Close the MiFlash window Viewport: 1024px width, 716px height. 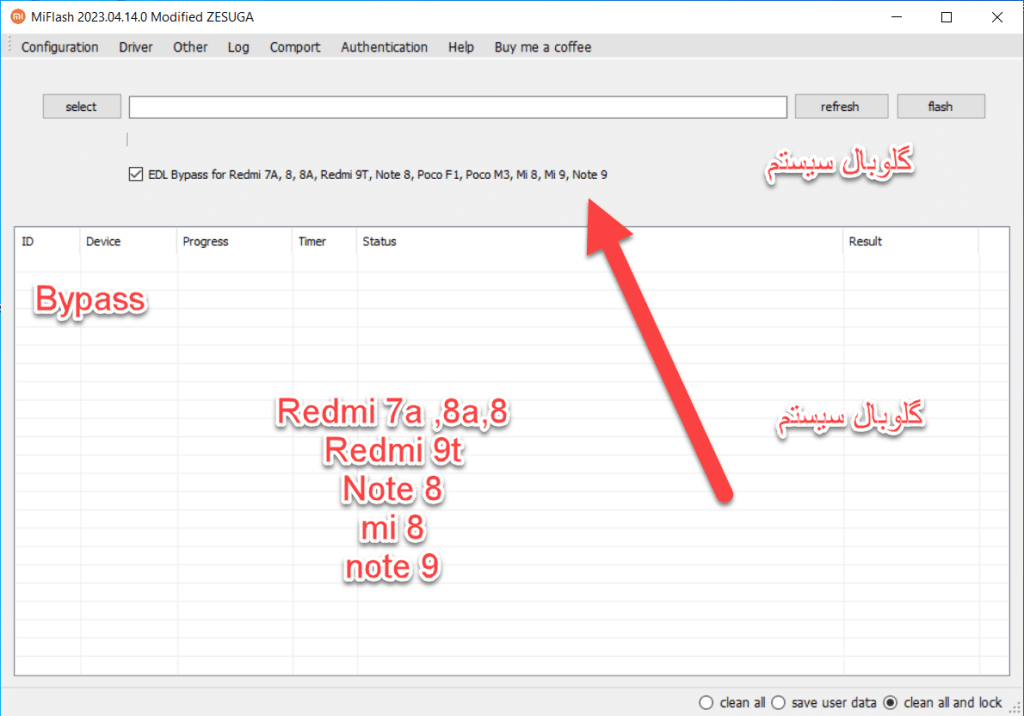tap(997, 17)
